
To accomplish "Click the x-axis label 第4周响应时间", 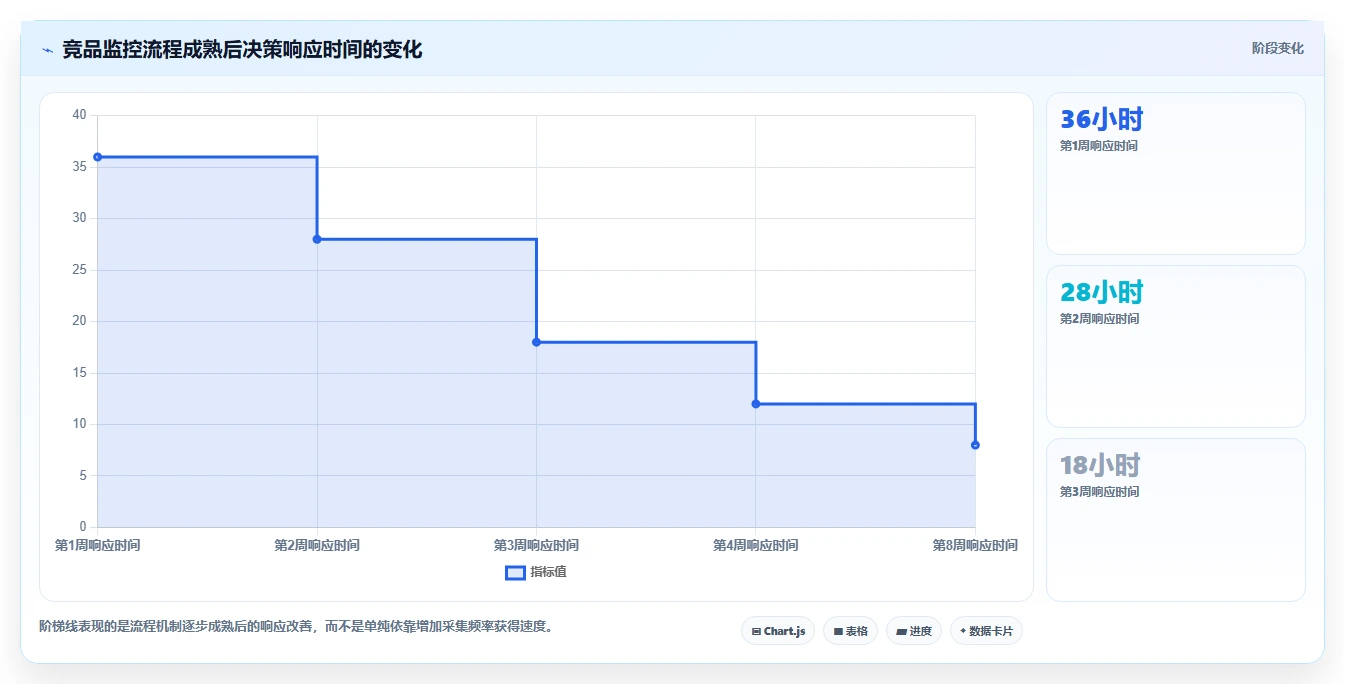I will point(755,545).
